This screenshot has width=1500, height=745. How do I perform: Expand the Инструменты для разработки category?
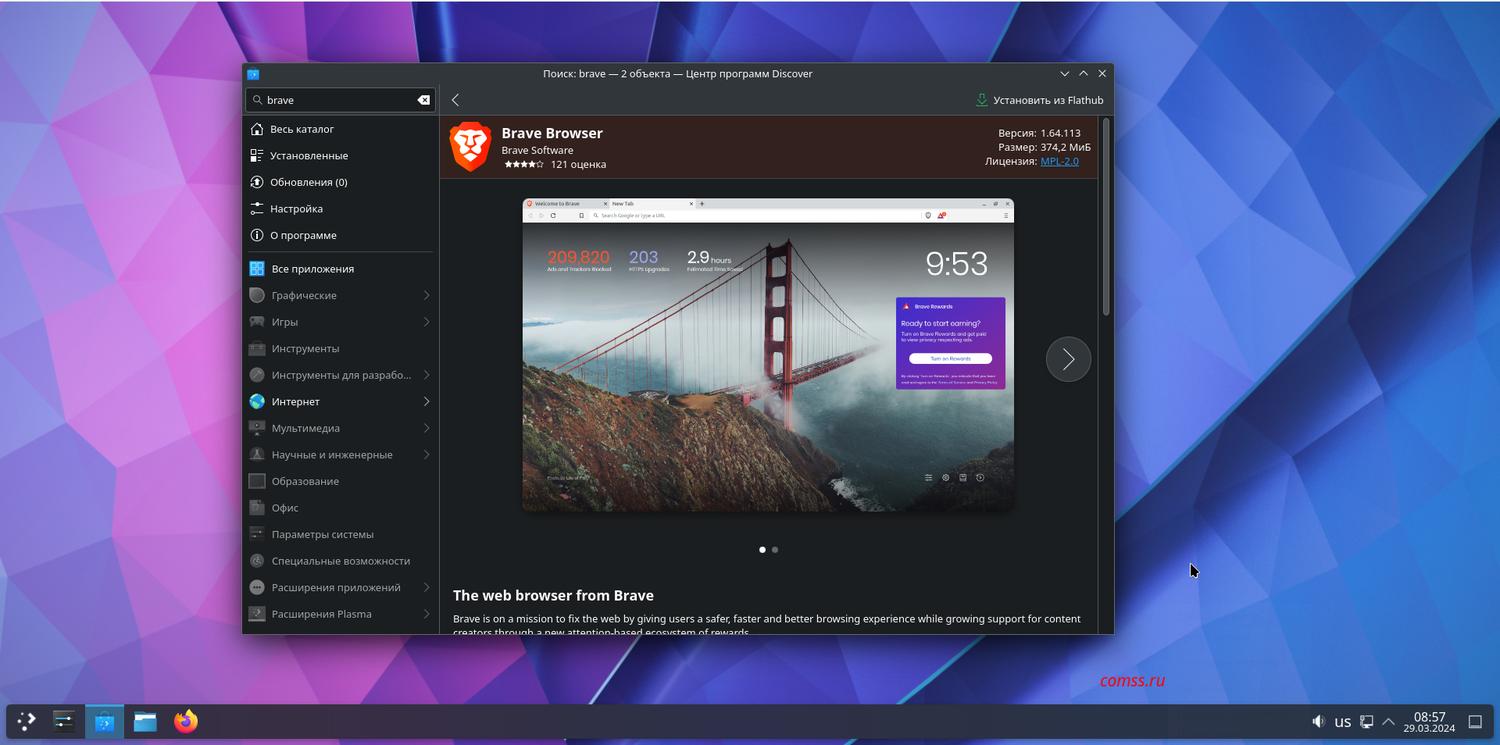427,375
